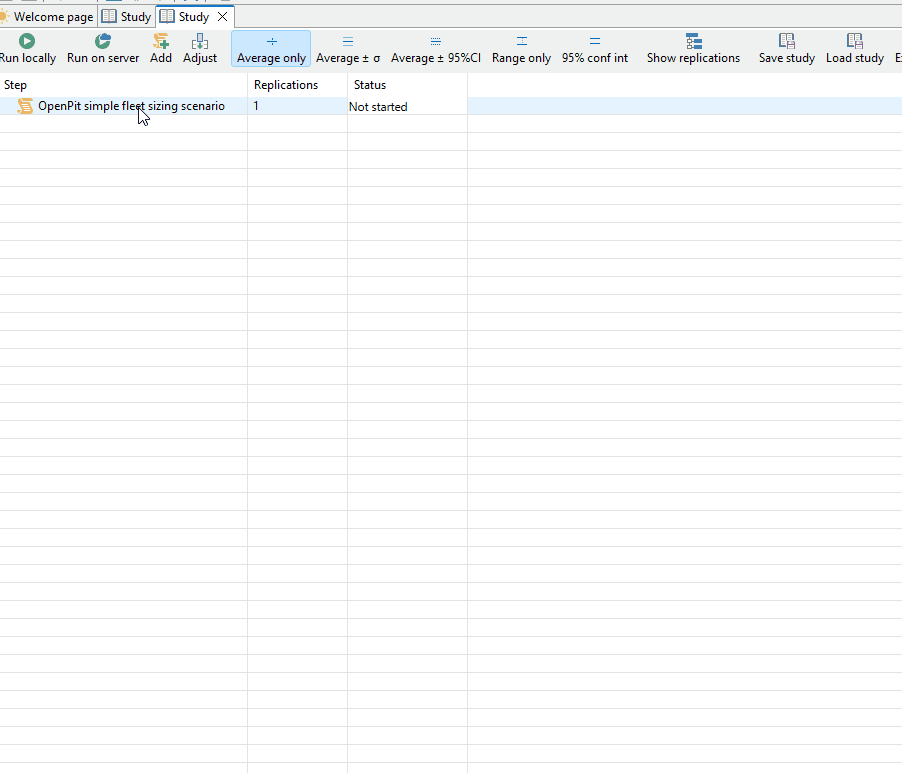Click the Not started status cell

pyautogui.click(x=407, y=106)
